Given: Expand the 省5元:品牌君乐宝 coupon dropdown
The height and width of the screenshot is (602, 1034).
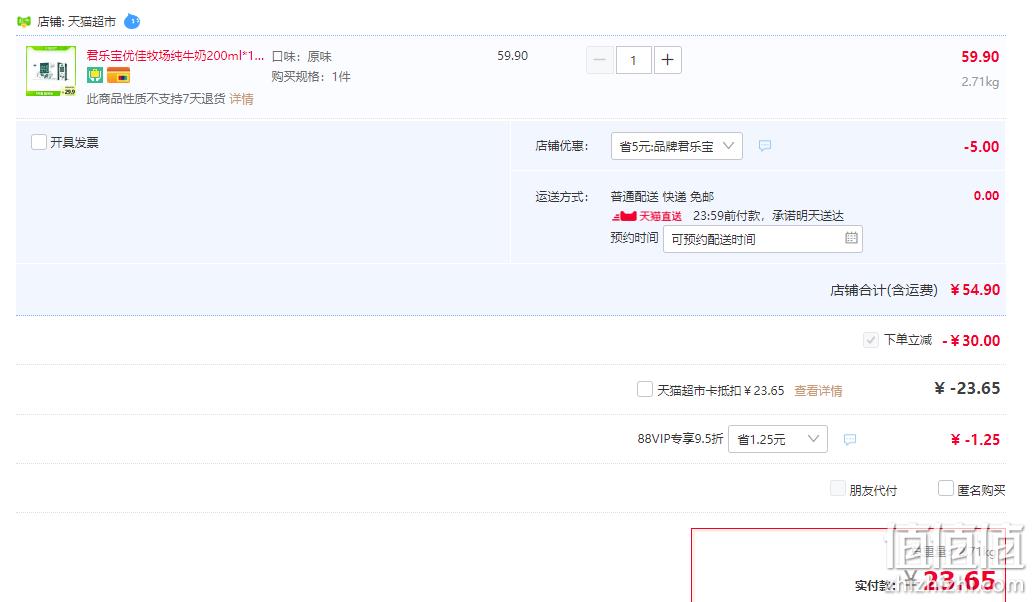Looking at the screenshot, I should (677, 146).
